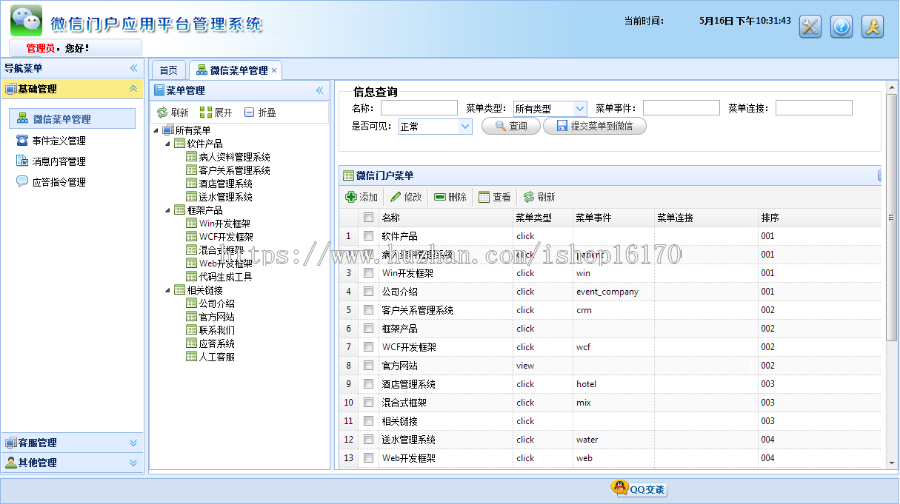The image size is (900, 504).
Task: Click the 菜单事件 input field
Action: click(x=681, y=108)
